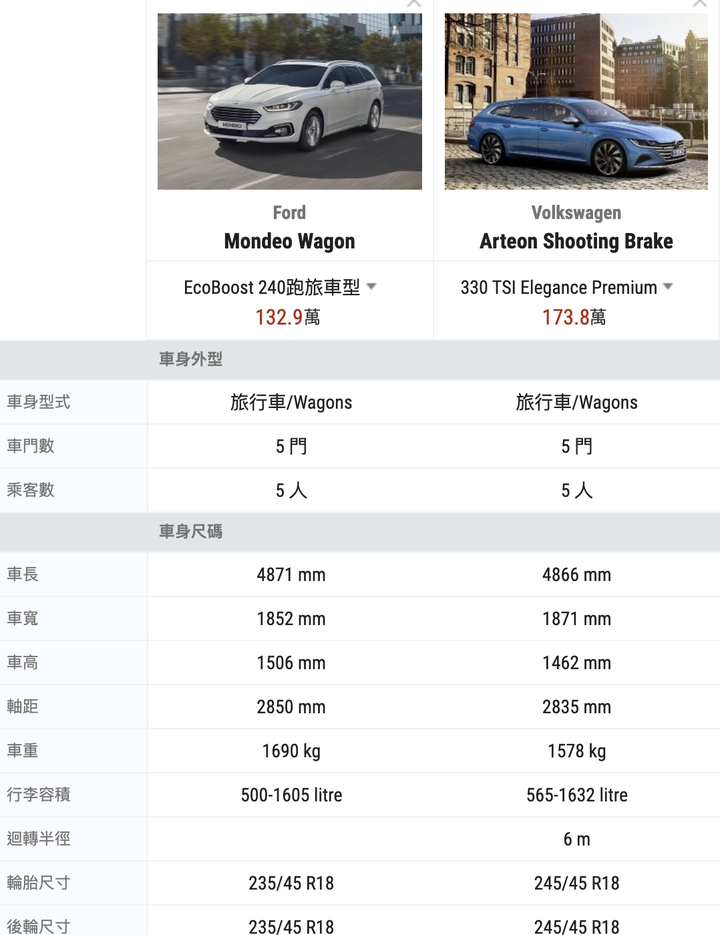
Task: Click the 軸距 row label
Action: pyautogui.click(x=23, y=706)
